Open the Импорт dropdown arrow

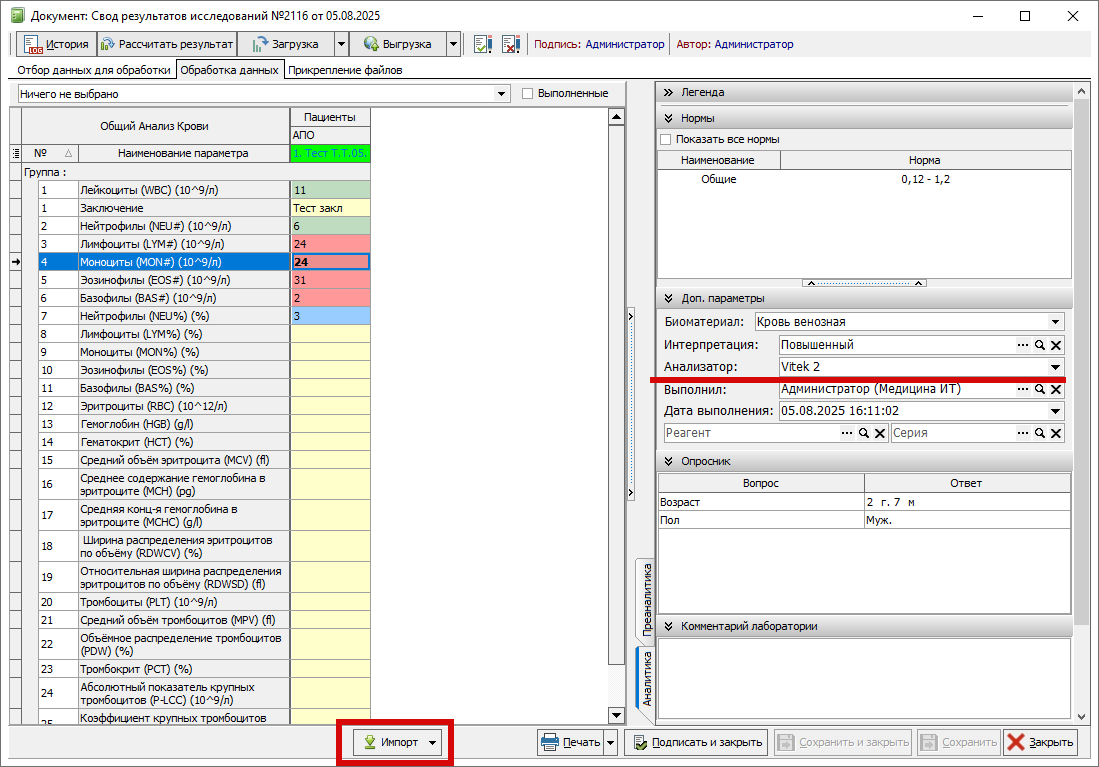pos(432,742)
